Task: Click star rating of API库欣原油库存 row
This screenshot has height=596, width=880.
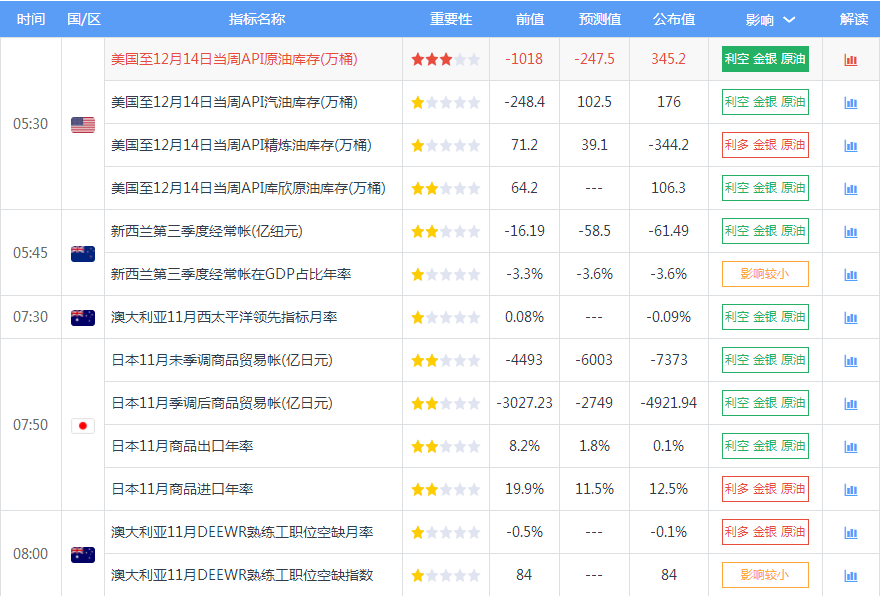Action: click(x=445, y=188)
